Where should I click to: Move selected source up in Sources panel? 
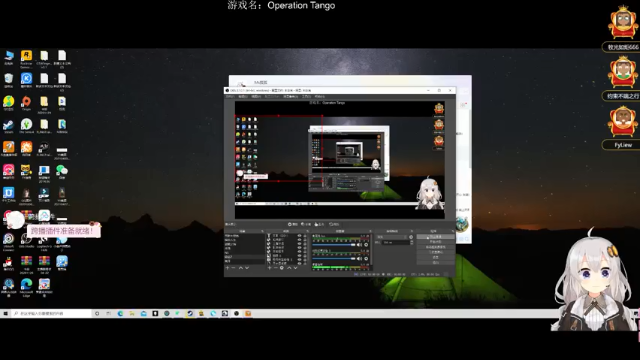click(289, 268)
